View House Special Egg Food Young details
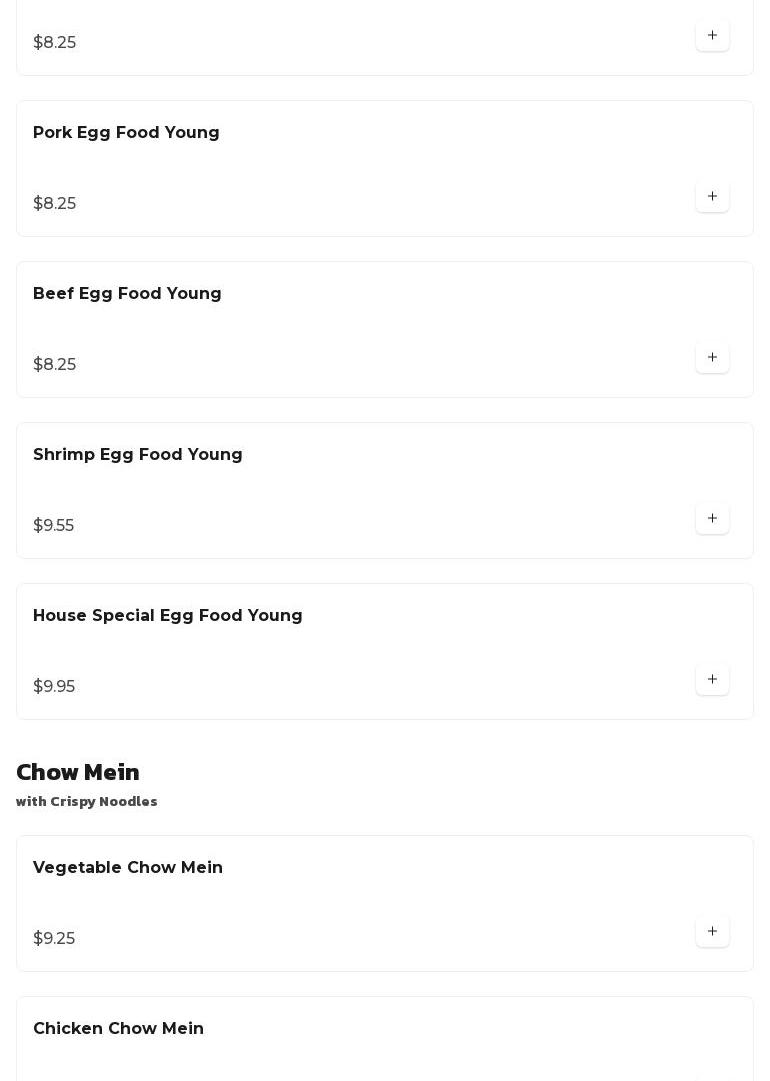770x1081 pixels. pyautogui.click(x=168, y=616)
